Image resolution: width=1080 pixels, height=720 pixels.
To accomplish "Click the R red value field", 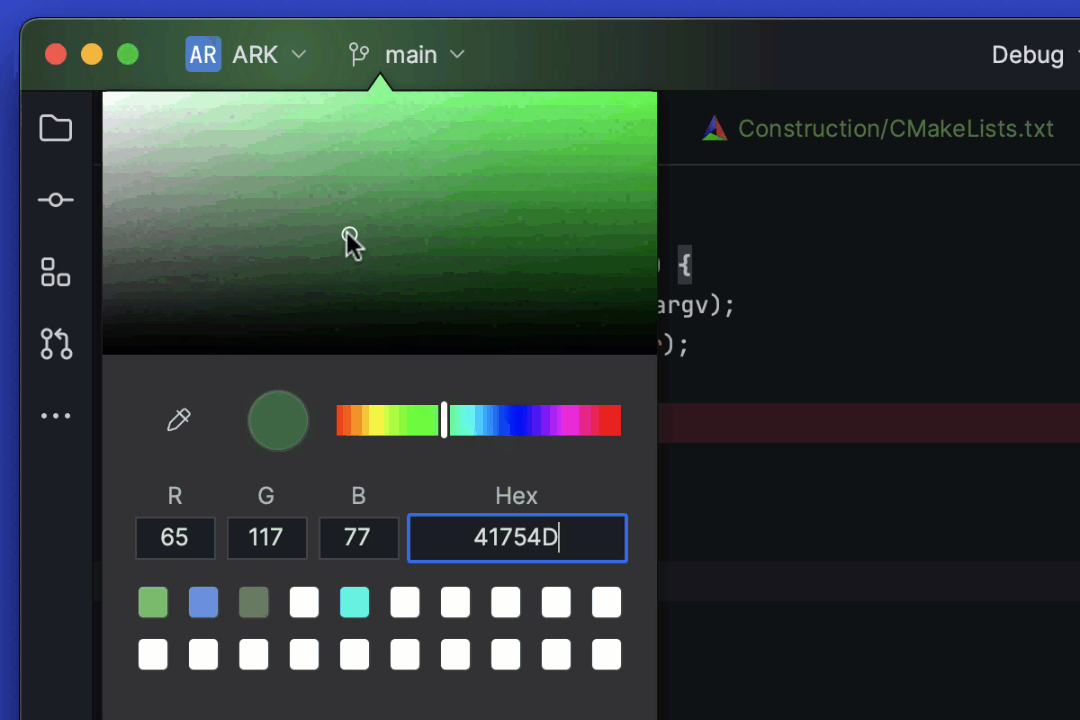I will (175, 538).
